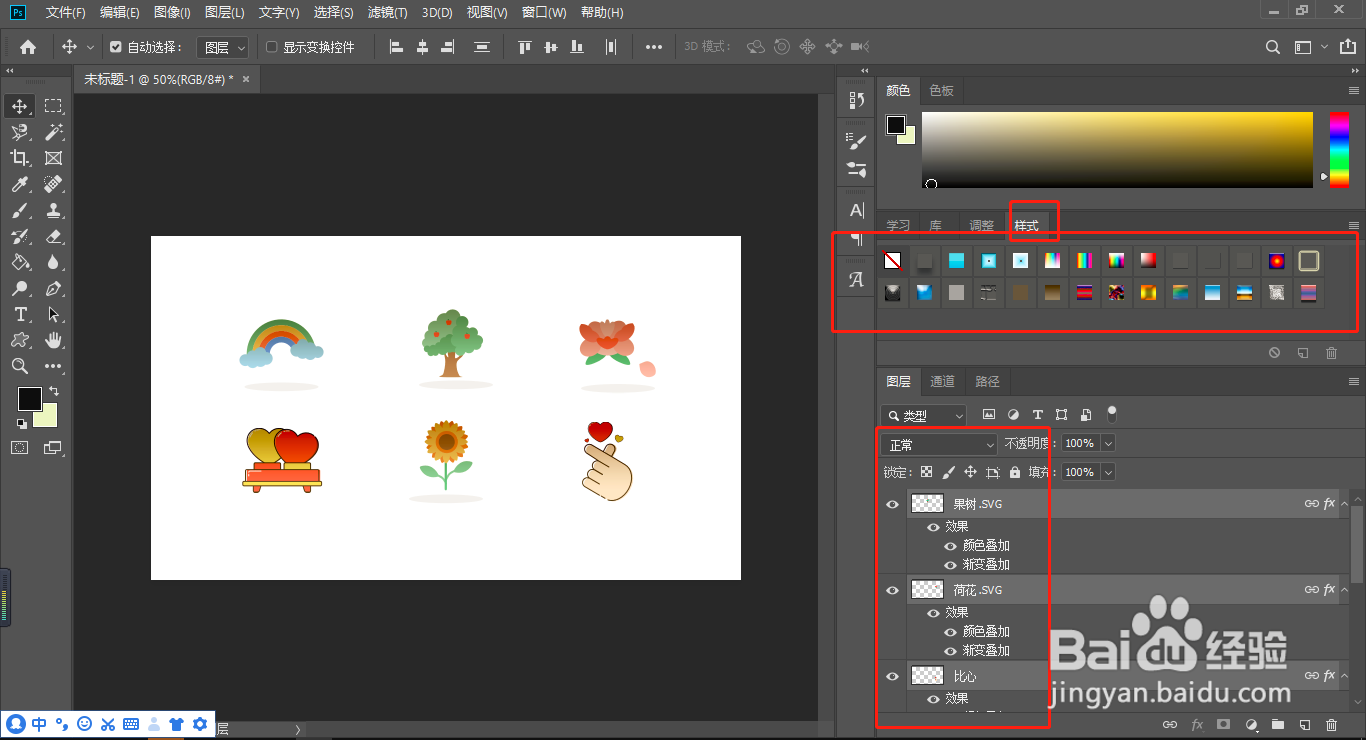Collapse effects of 荷花 .SVG layer
1366x740 pixels.
click(1344, 591)
